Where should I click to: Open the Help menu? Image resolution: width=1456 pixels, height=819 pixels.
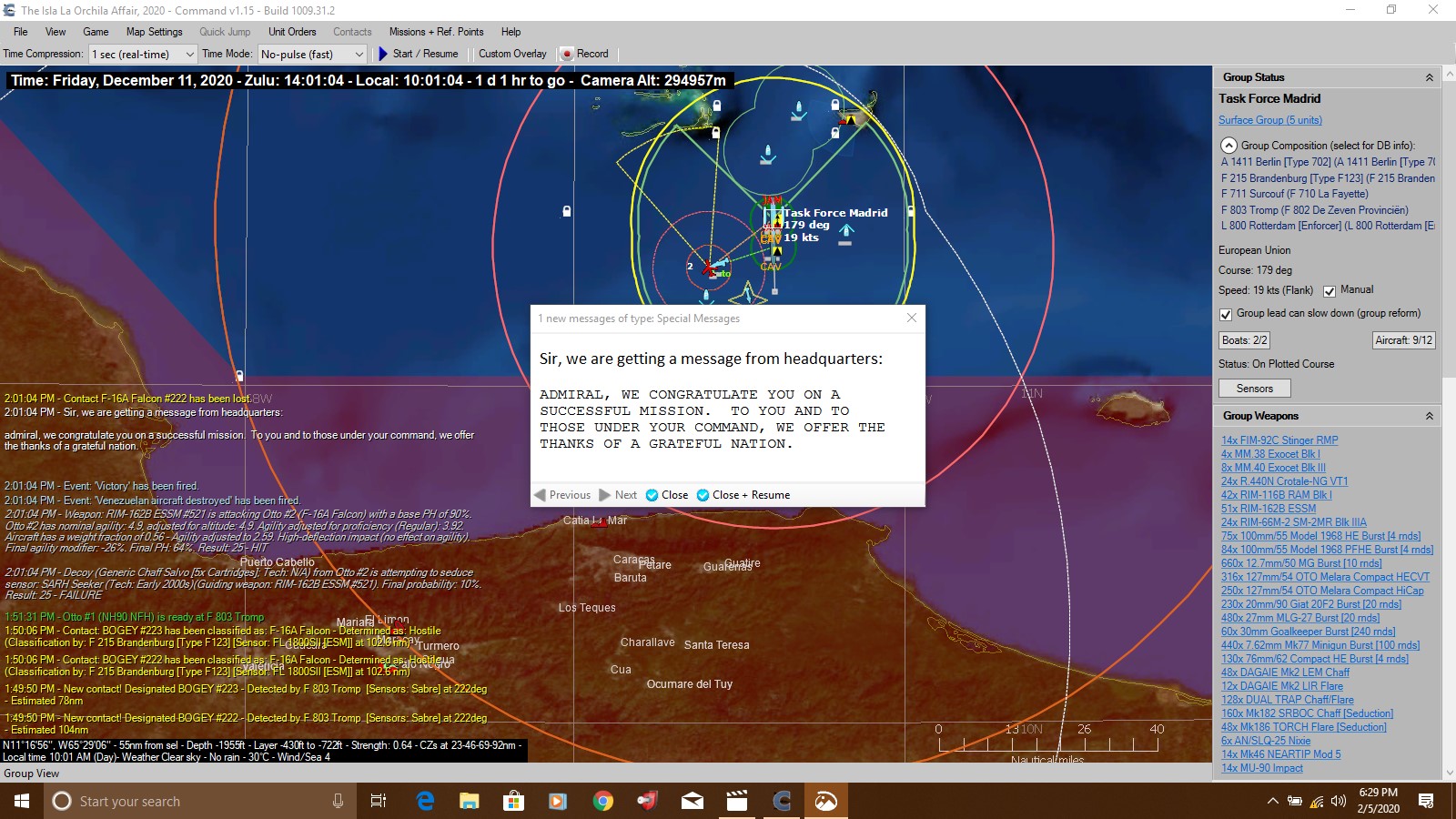pyautogui.click(x=511, y=32)
